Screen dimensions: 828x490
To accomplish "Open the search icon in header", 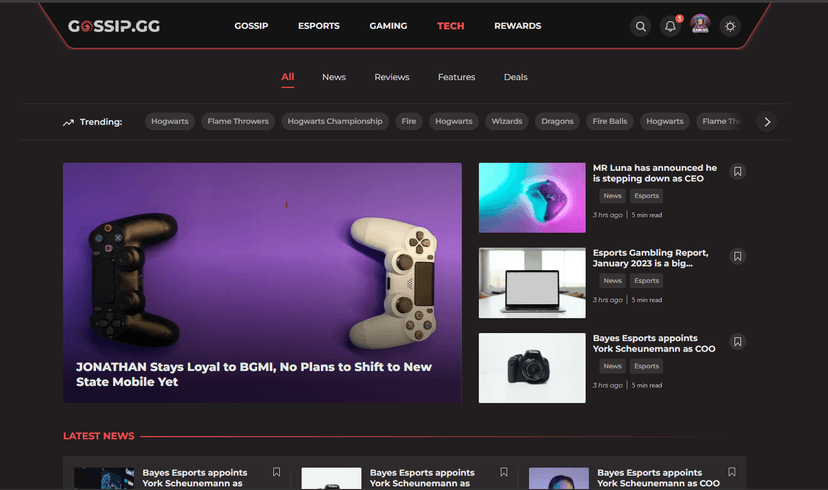I will pyautogui.click(x=641, y=26).
